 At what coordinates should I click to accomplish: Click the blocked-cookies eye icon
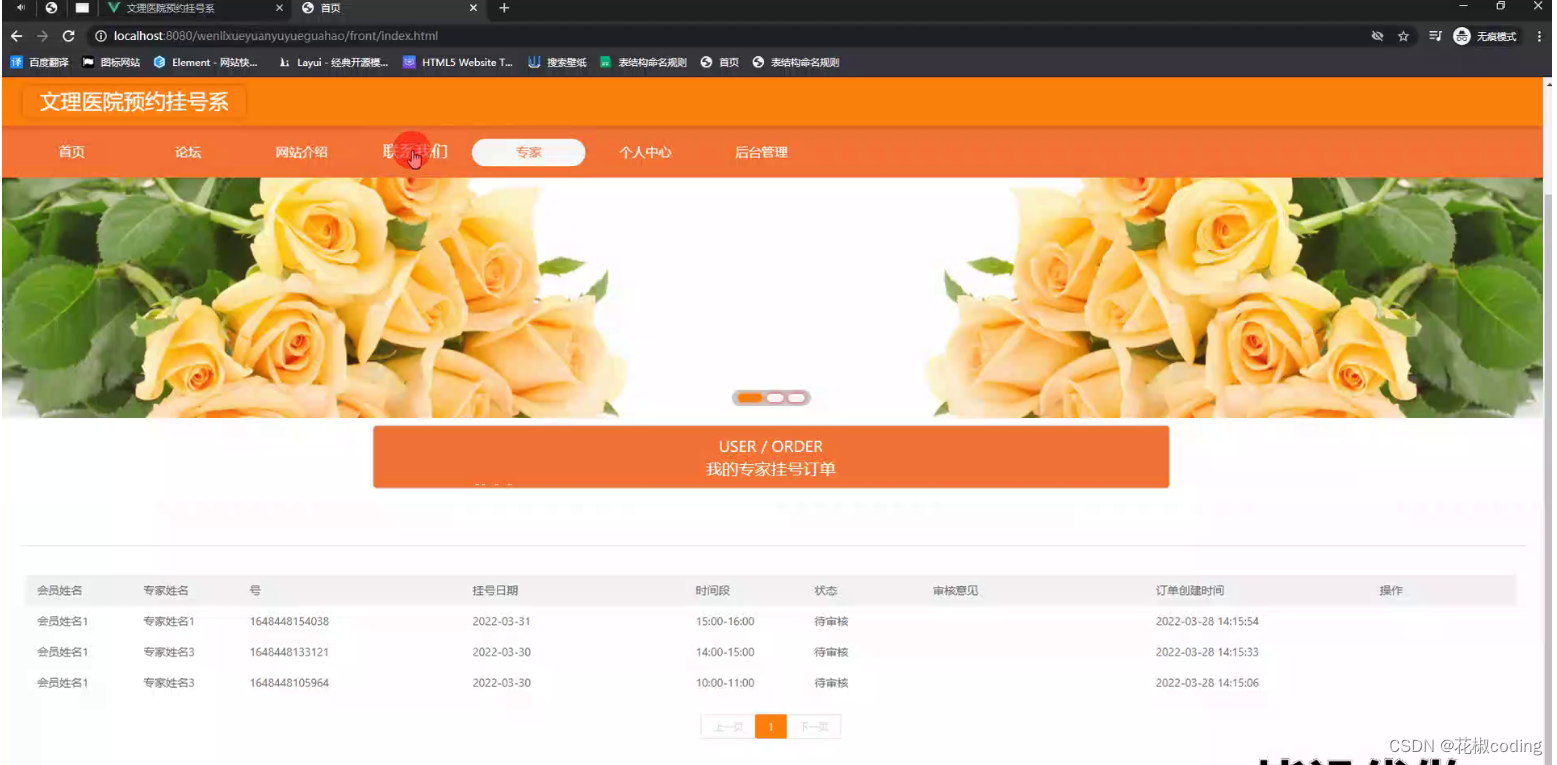(x=1377, y=36)
